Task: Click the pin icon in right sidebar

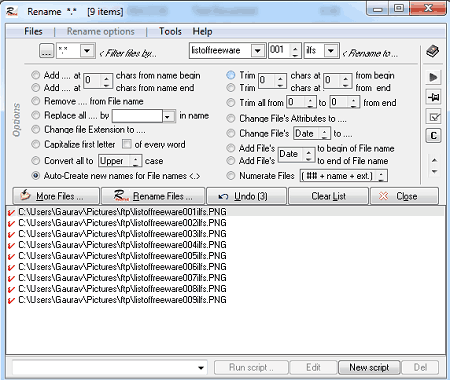Action: 433,97
